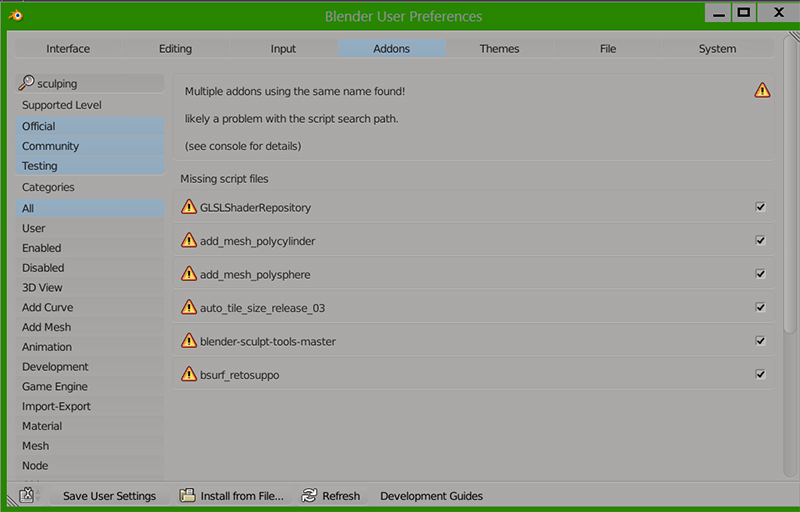Open the System preferences tab
This screenshot has height=512, width=800.
(717, 48)
